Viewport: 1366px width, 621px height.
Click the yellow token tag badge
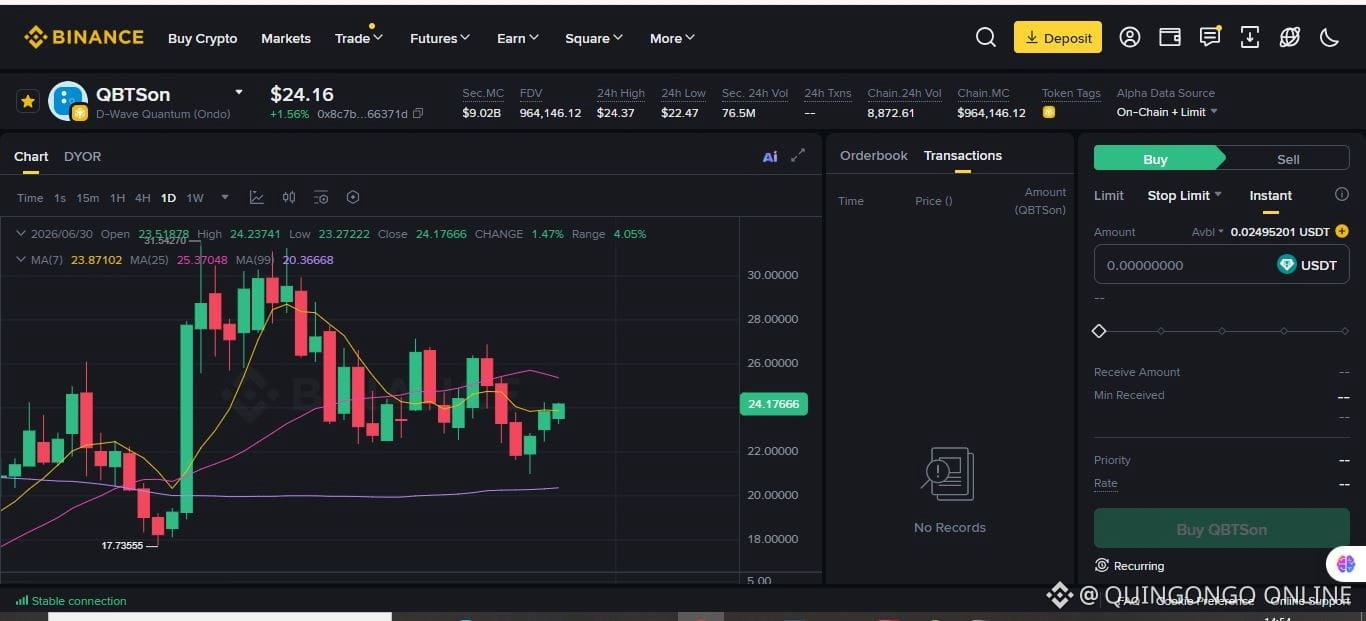tap(1048, 113)
